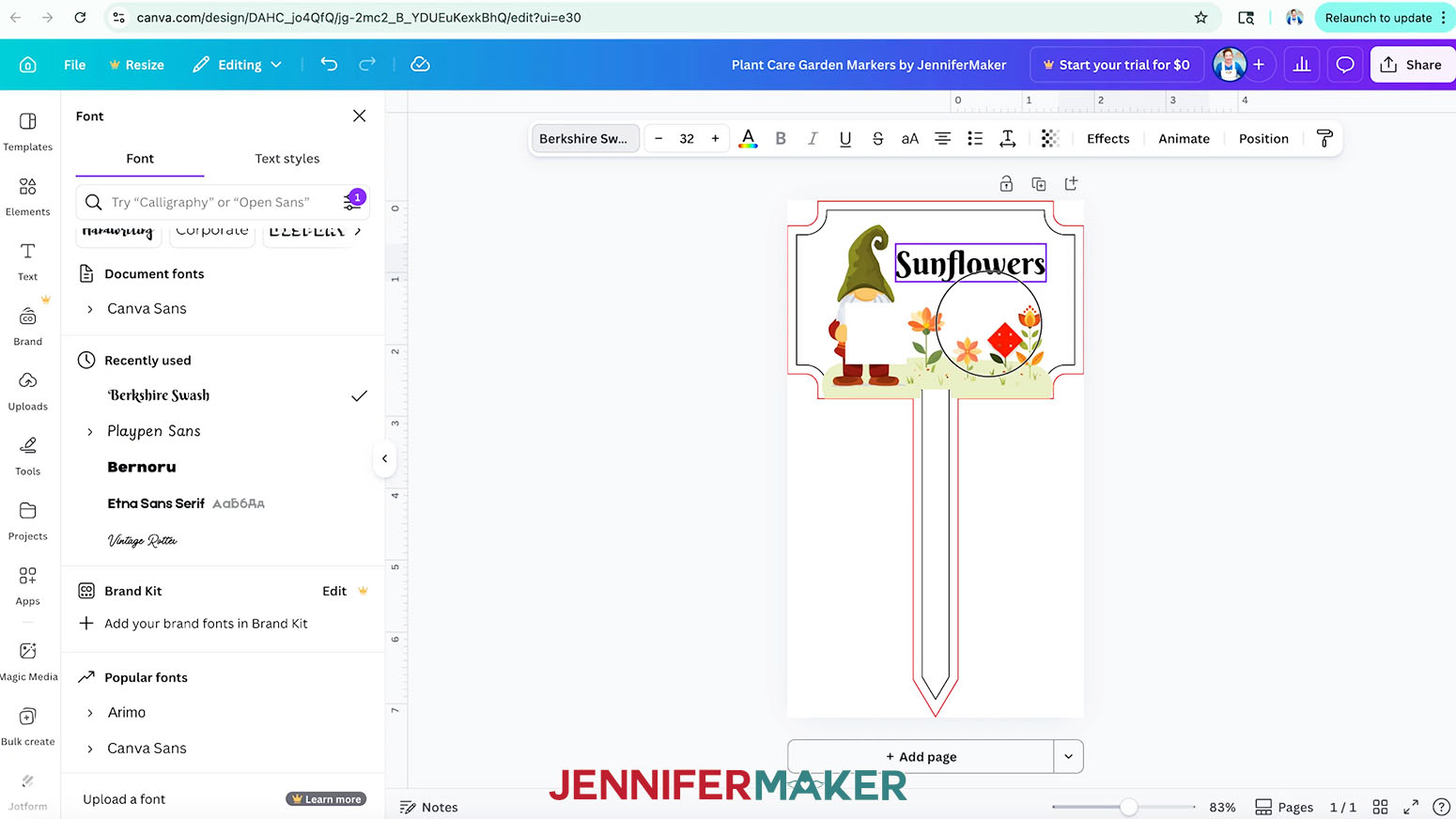The image size is (1456, 819).
Task: Go to Canva home
Action: tap(28, 65)
